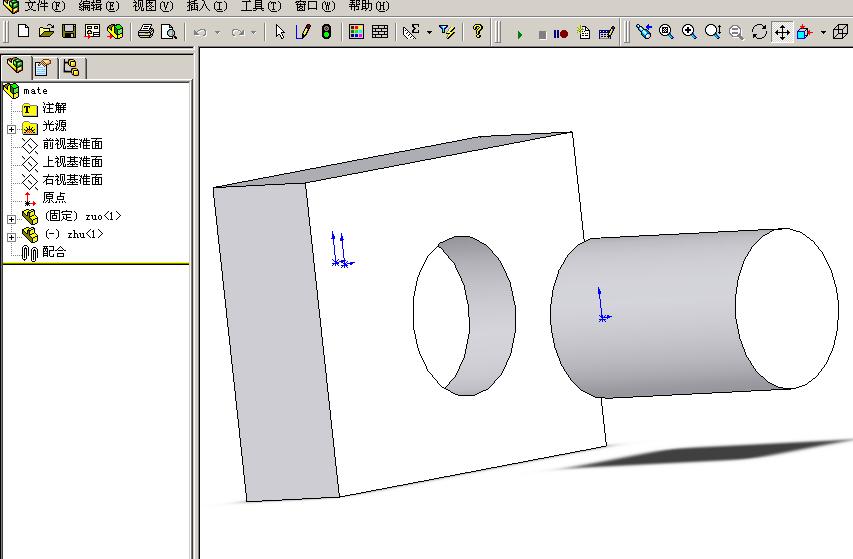Click the sketch pencil icon
The width and height of the screenshot is (853, 559).
pyautogui.click(x=303, y=32)
